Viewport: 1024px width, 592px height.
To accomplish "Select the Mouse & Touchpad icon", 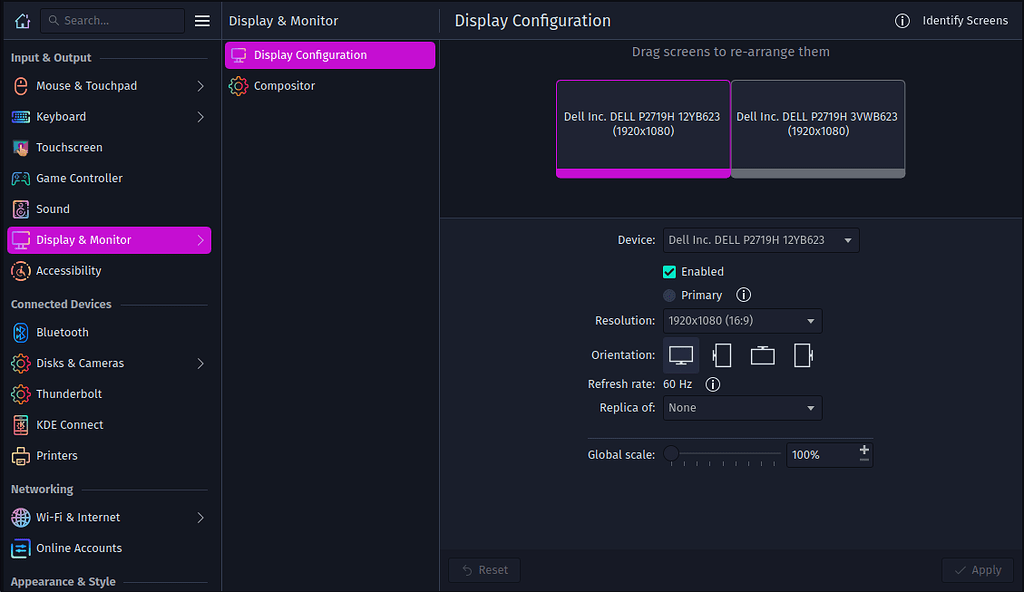I will click(21, 86).
